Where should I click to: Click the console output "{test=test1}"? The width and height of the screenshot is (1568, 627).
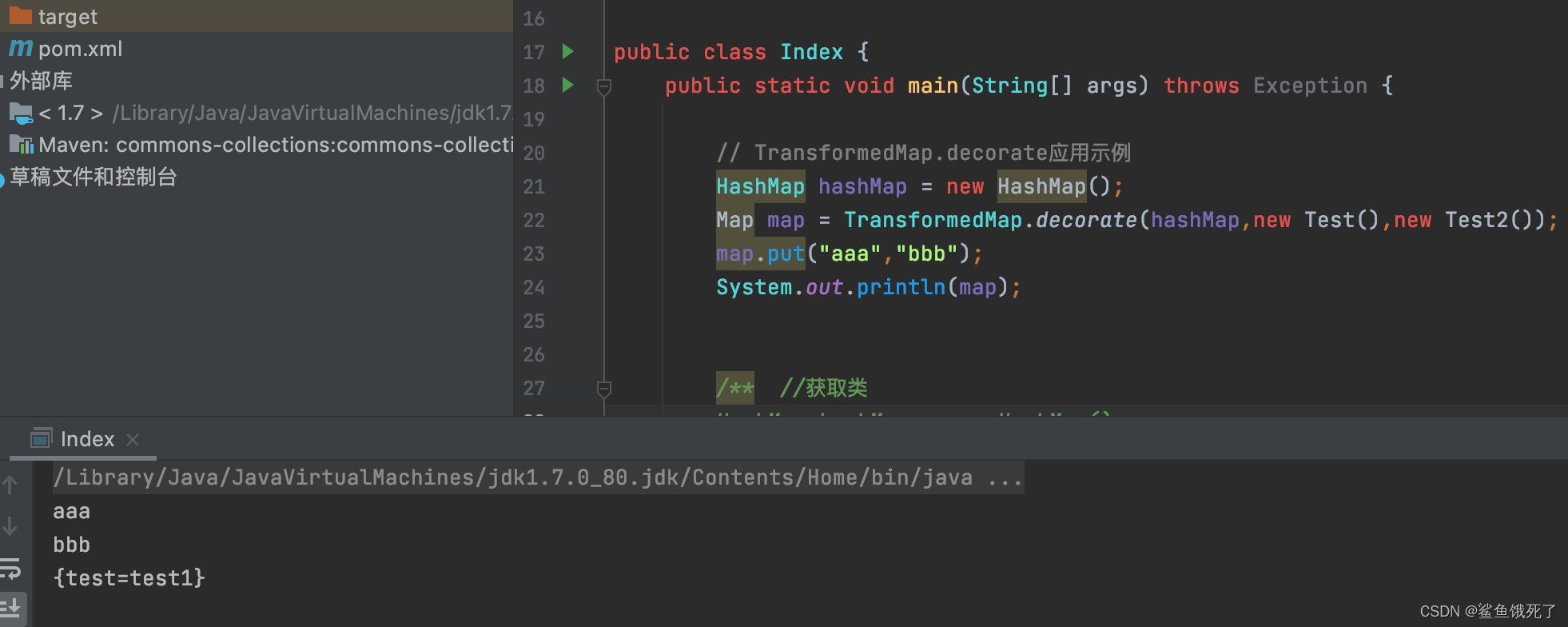click(129, 578)
